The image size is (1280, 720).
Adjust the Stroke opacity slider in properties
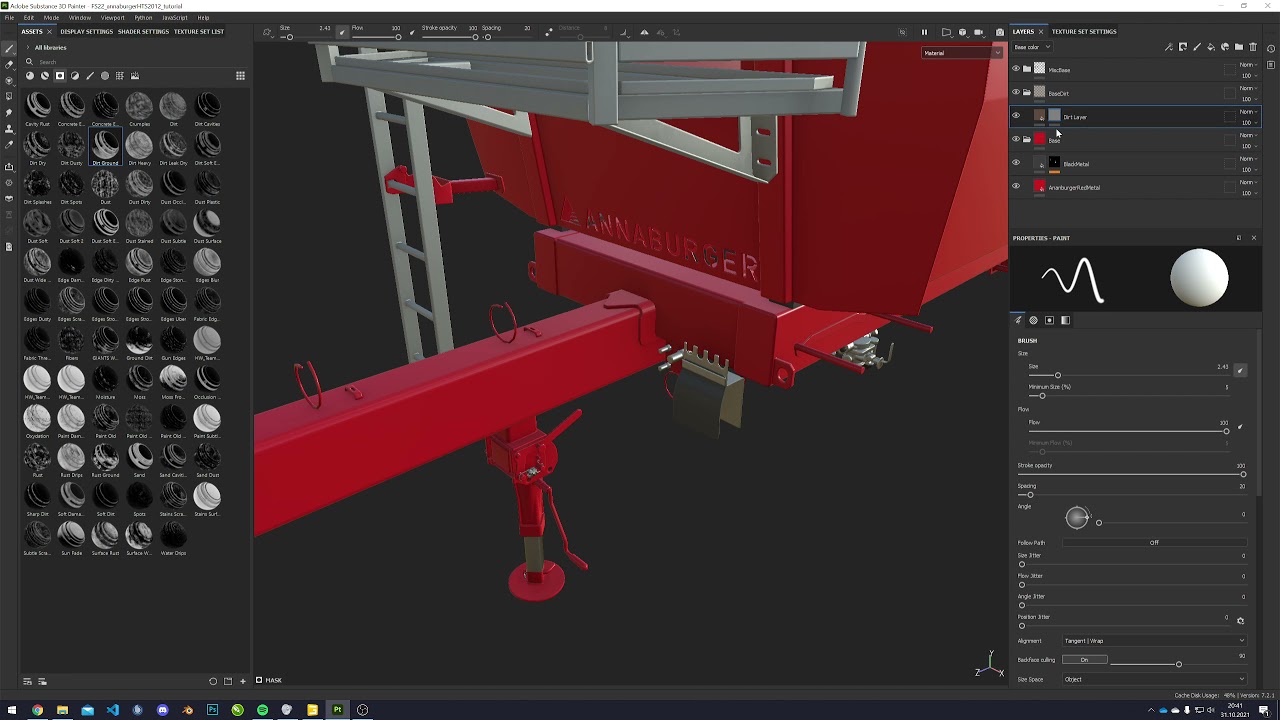pyautogui.click(x=1132, y=475)
